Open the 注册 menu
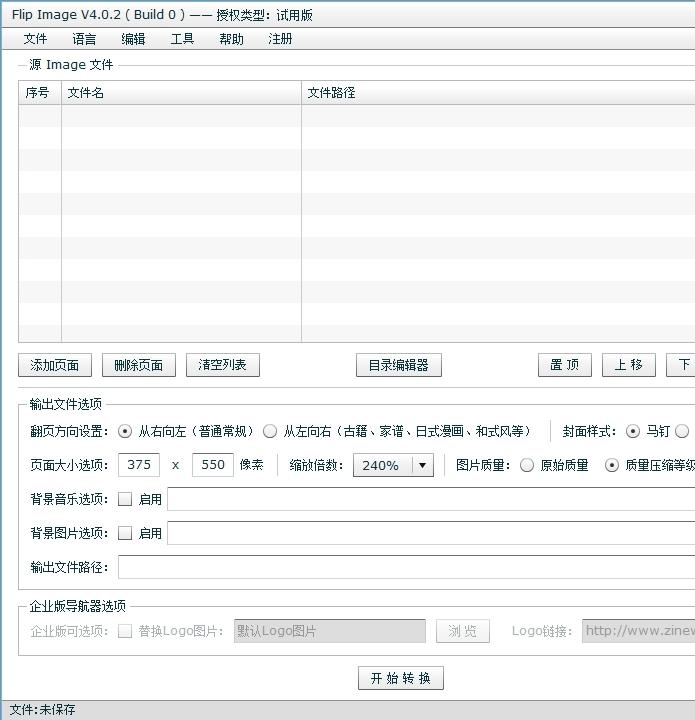 [280, 39]
